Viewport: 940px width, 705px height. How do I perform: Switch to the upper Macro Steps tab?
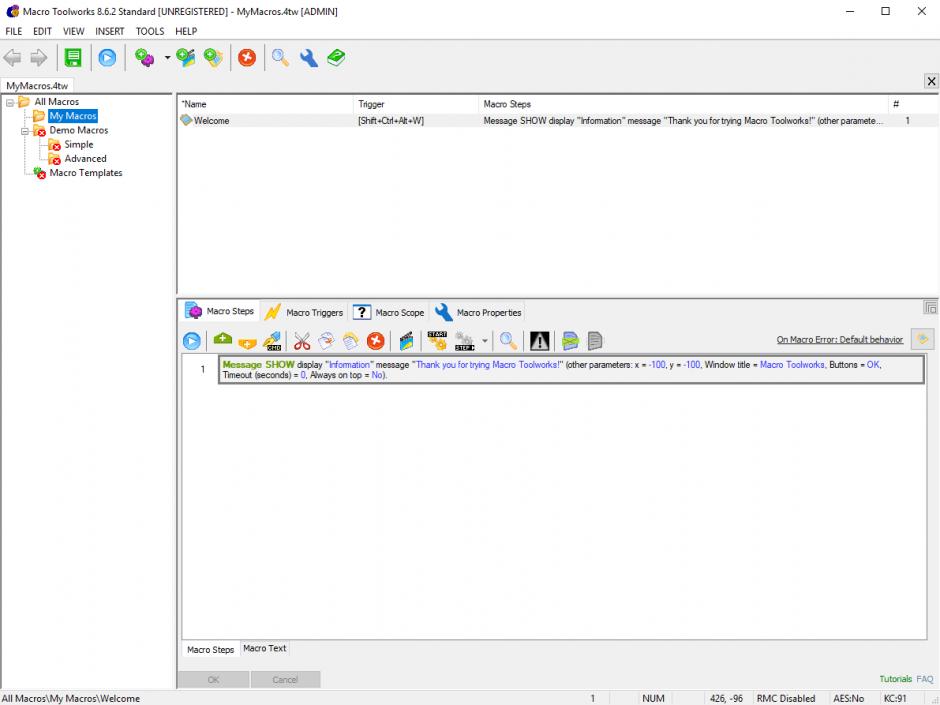[x=220, y=311]
